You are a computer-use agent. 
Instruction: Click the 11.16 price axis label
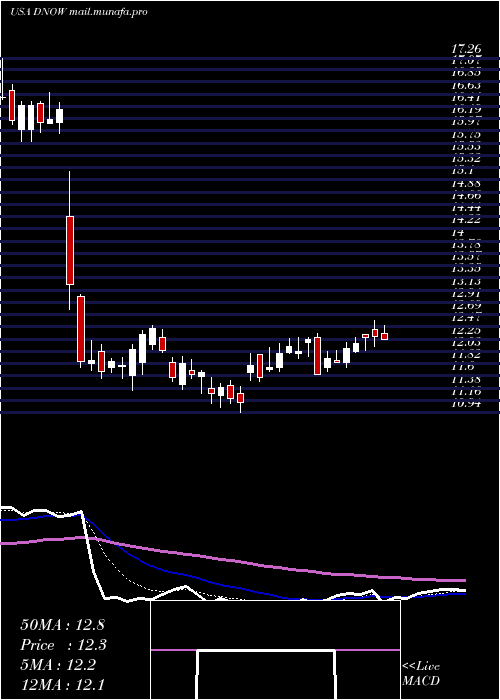[466, 392]
